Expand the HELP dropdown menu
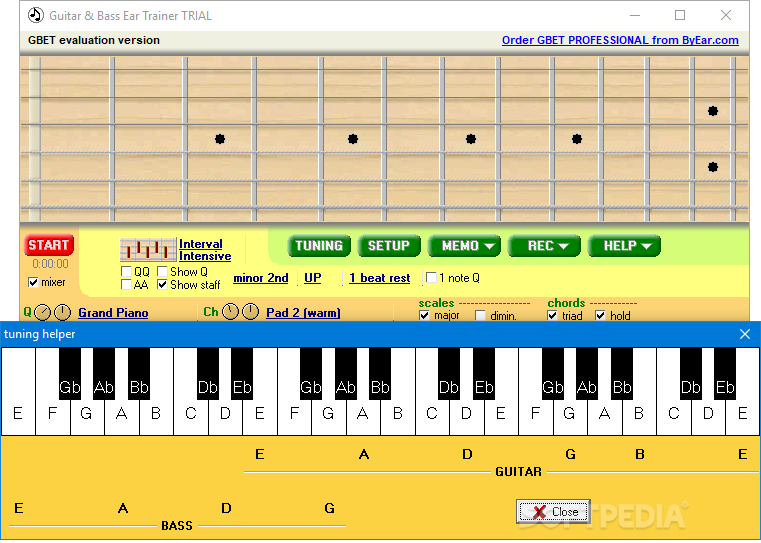The width and height of the screenshot is (761, 543). tap(624, 246)
